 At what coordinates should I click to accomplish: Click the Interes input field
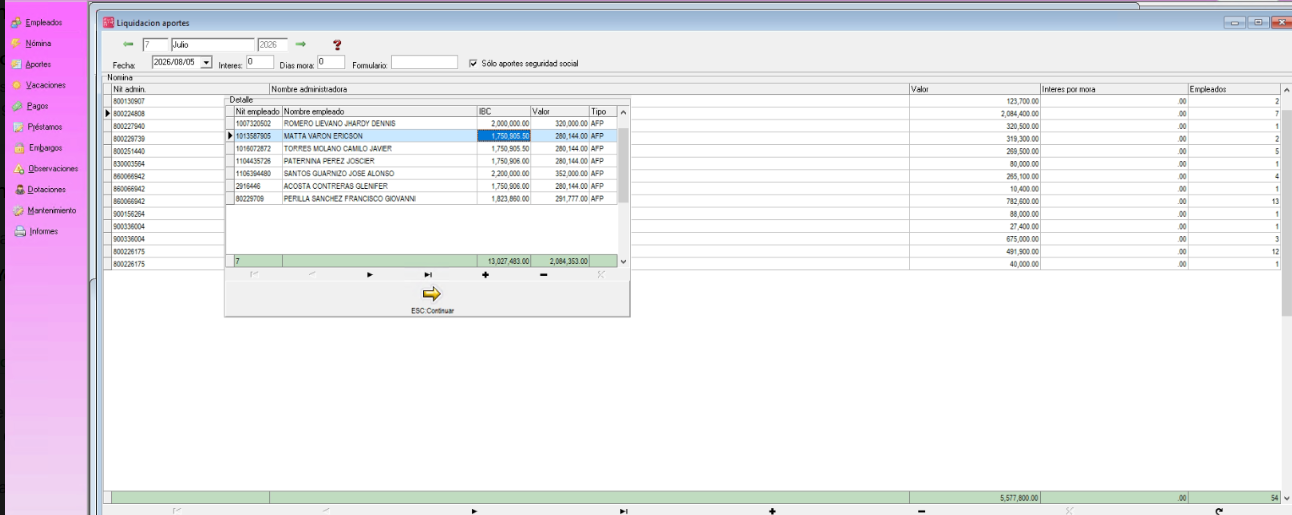(259, 62)
